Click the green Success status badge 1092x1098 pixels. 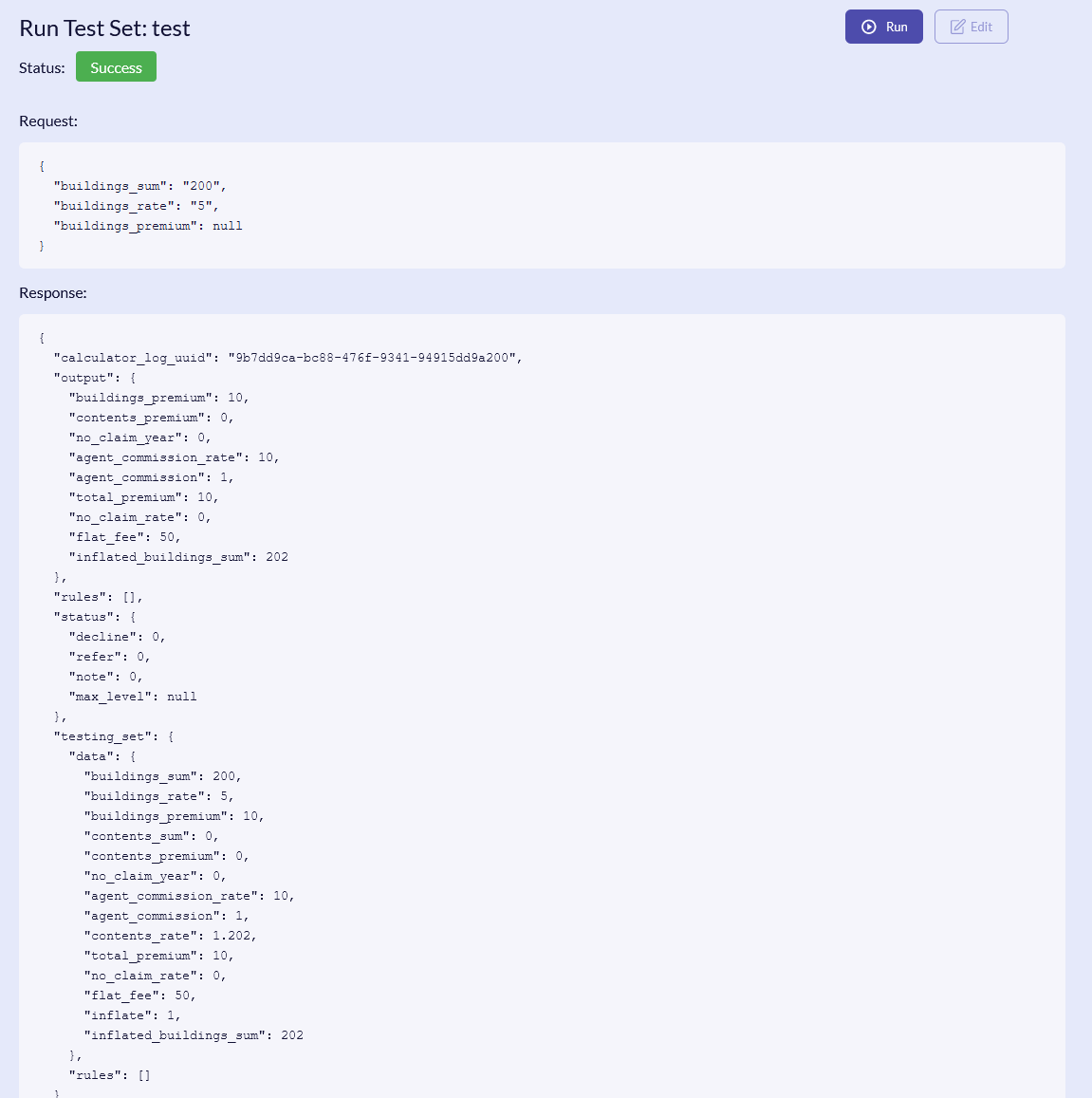click(x=116, y=66)
